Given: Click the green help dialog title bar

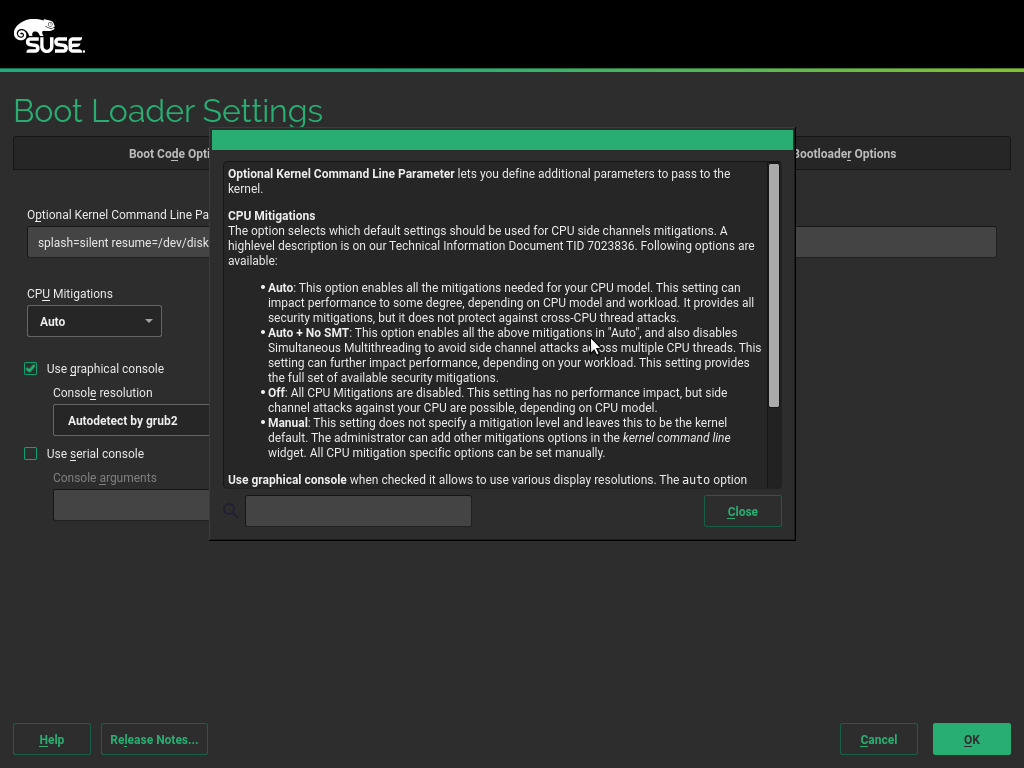Looking at the screenshot, I should pos(502,139).
